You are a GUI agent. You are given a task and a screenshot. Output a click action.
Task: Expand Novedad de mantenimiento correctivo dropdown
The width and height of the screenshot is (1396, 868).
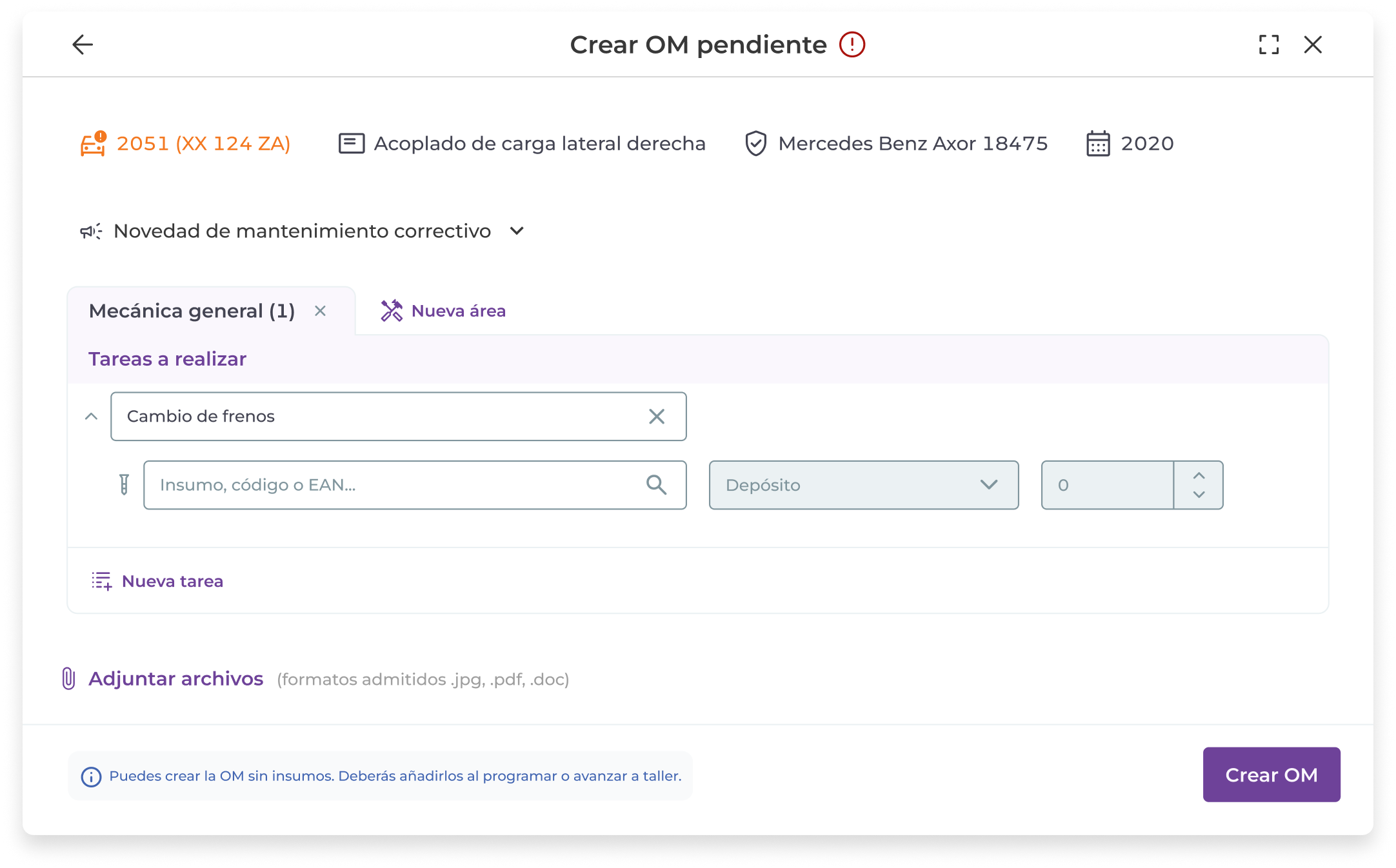coord(517,231)
